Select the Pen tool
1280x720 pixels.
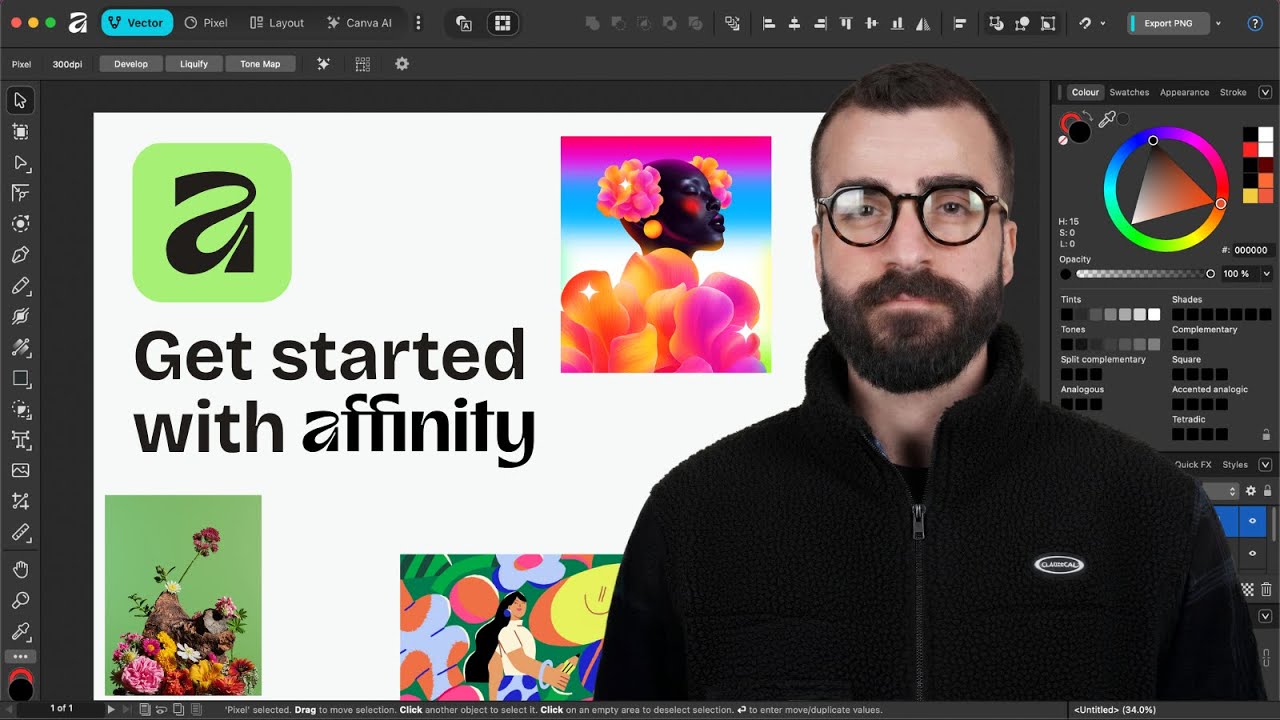pyautogui.click(x=20, y=255)
